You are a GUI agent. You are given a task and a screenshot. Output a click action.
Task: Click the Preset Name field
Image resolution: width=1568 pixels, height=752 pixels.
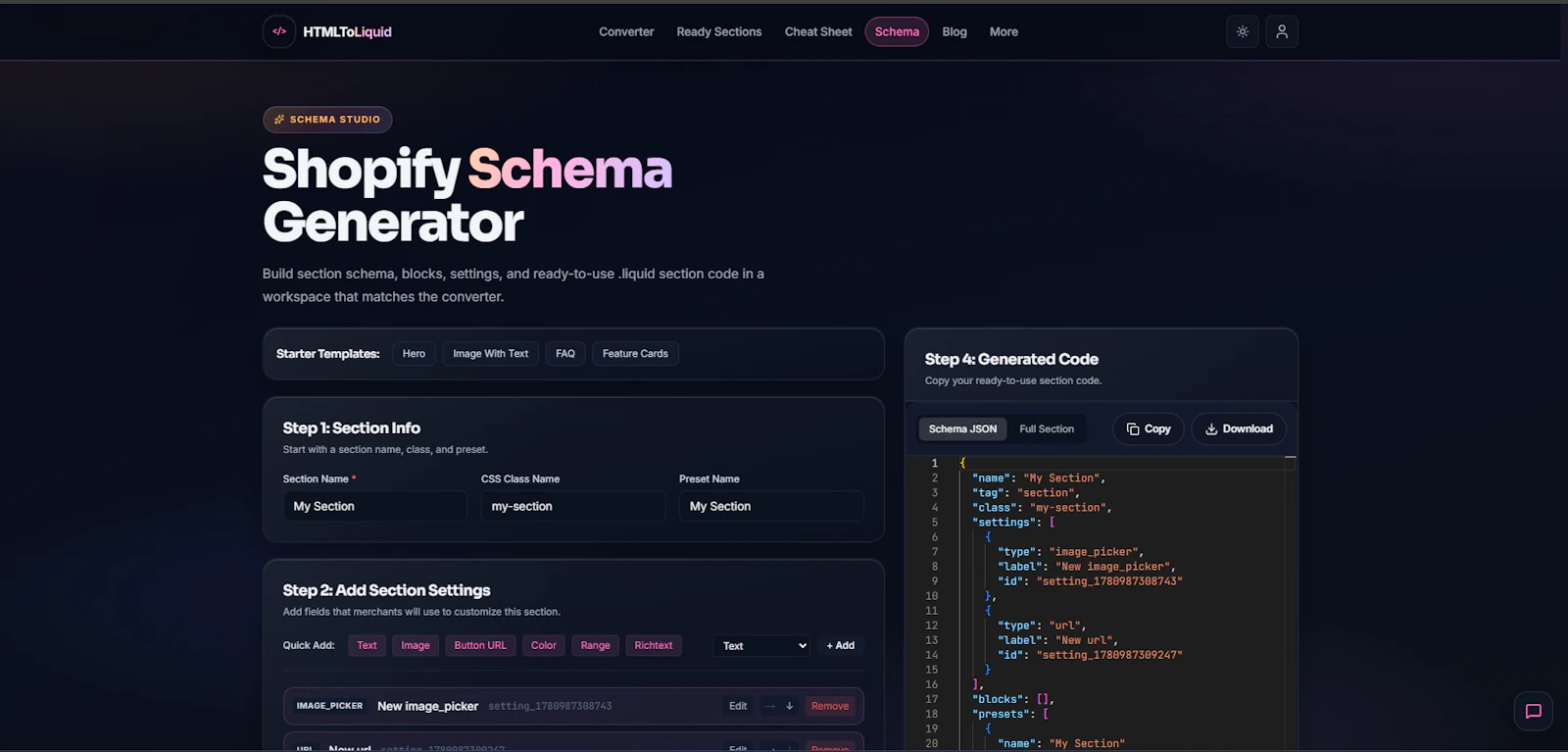pos(771,506)
